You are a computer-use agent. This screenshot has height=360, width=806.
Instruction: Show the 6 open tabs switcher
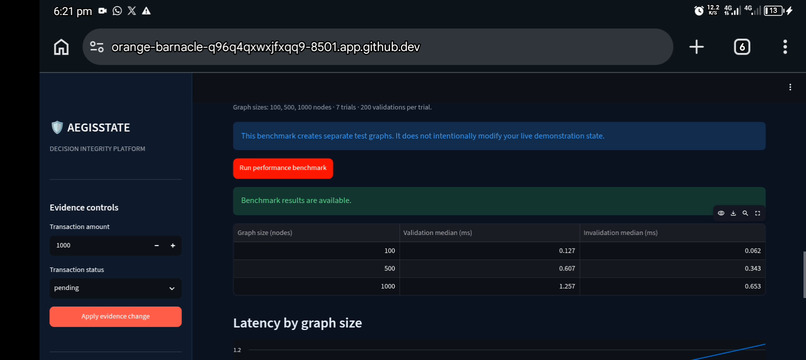point(742,47)
